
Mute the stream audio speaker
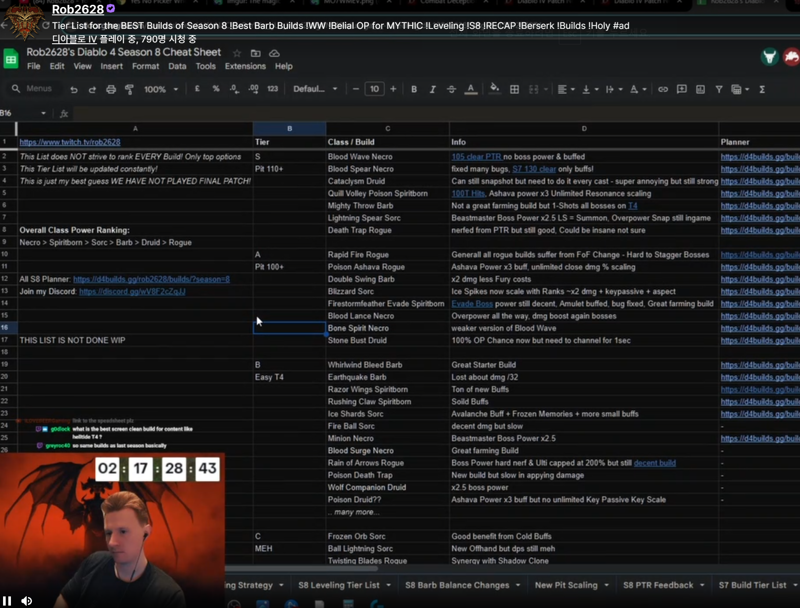click(27, 601)
